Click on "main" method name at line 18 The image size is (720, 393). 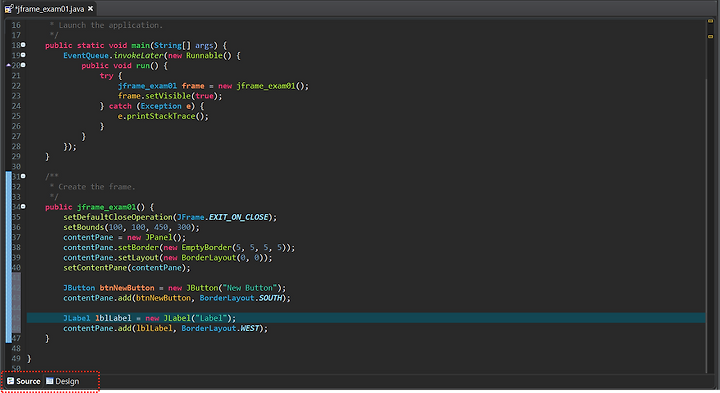pos(141,45)
